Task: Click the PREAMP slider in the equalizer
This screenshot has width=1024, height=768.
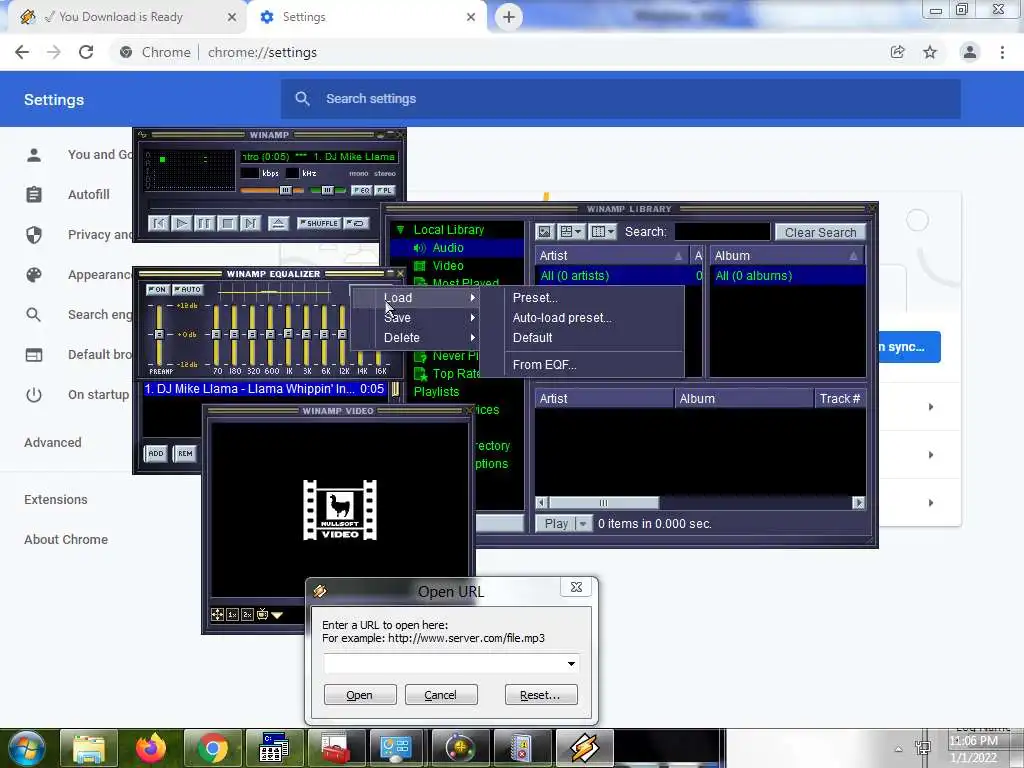Action: tap(159, 334)
